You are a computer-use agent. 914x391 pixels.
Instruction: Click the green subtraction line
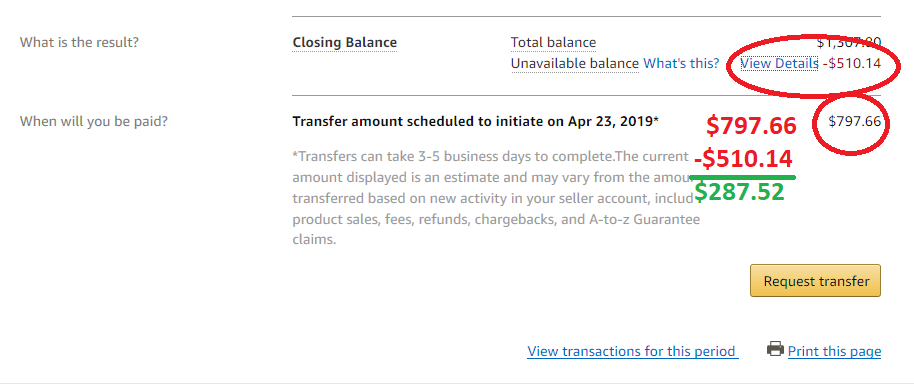tap(743, 177)
